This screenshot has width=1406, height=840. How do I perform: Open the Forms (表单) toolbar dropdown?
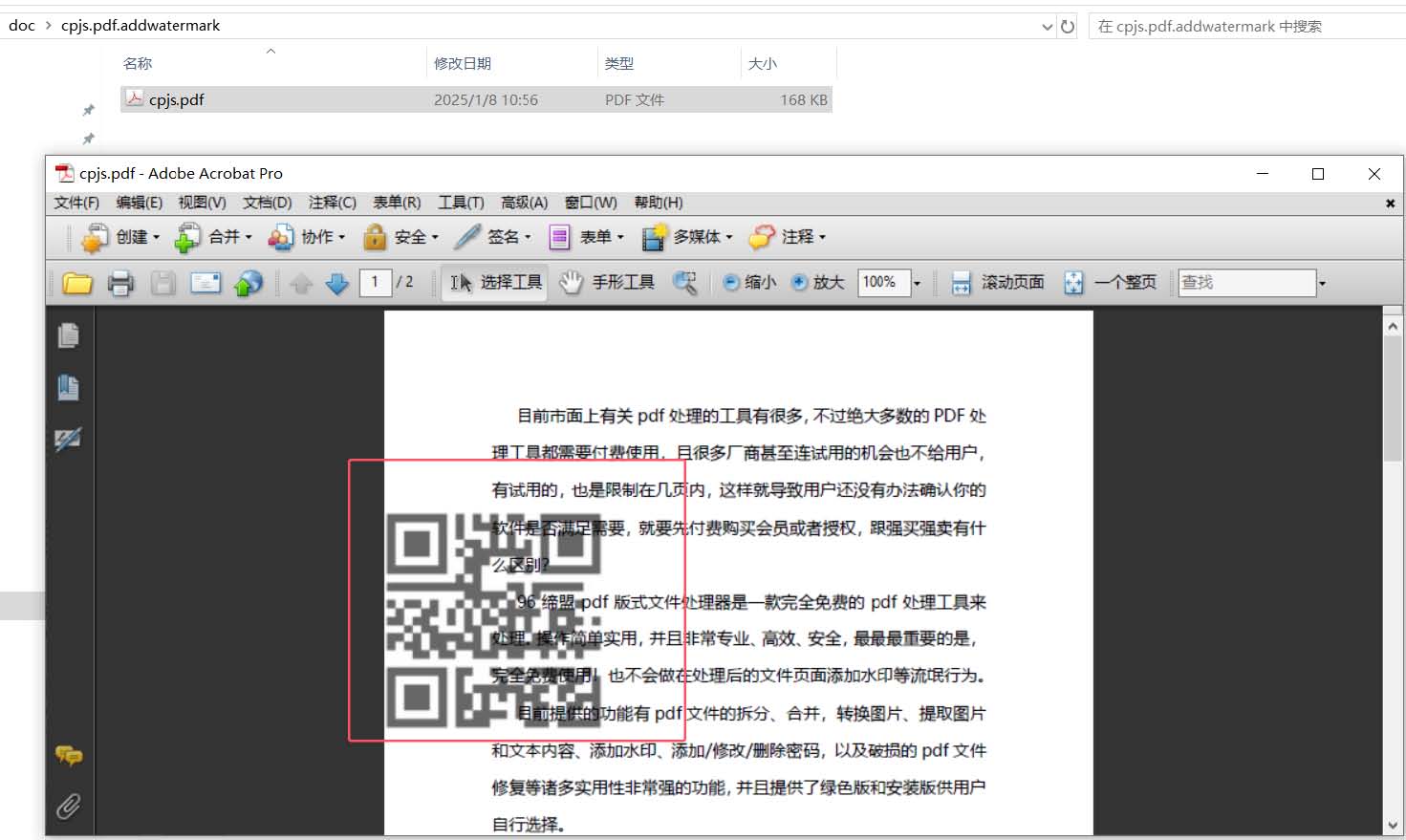[x=586, y=237]
